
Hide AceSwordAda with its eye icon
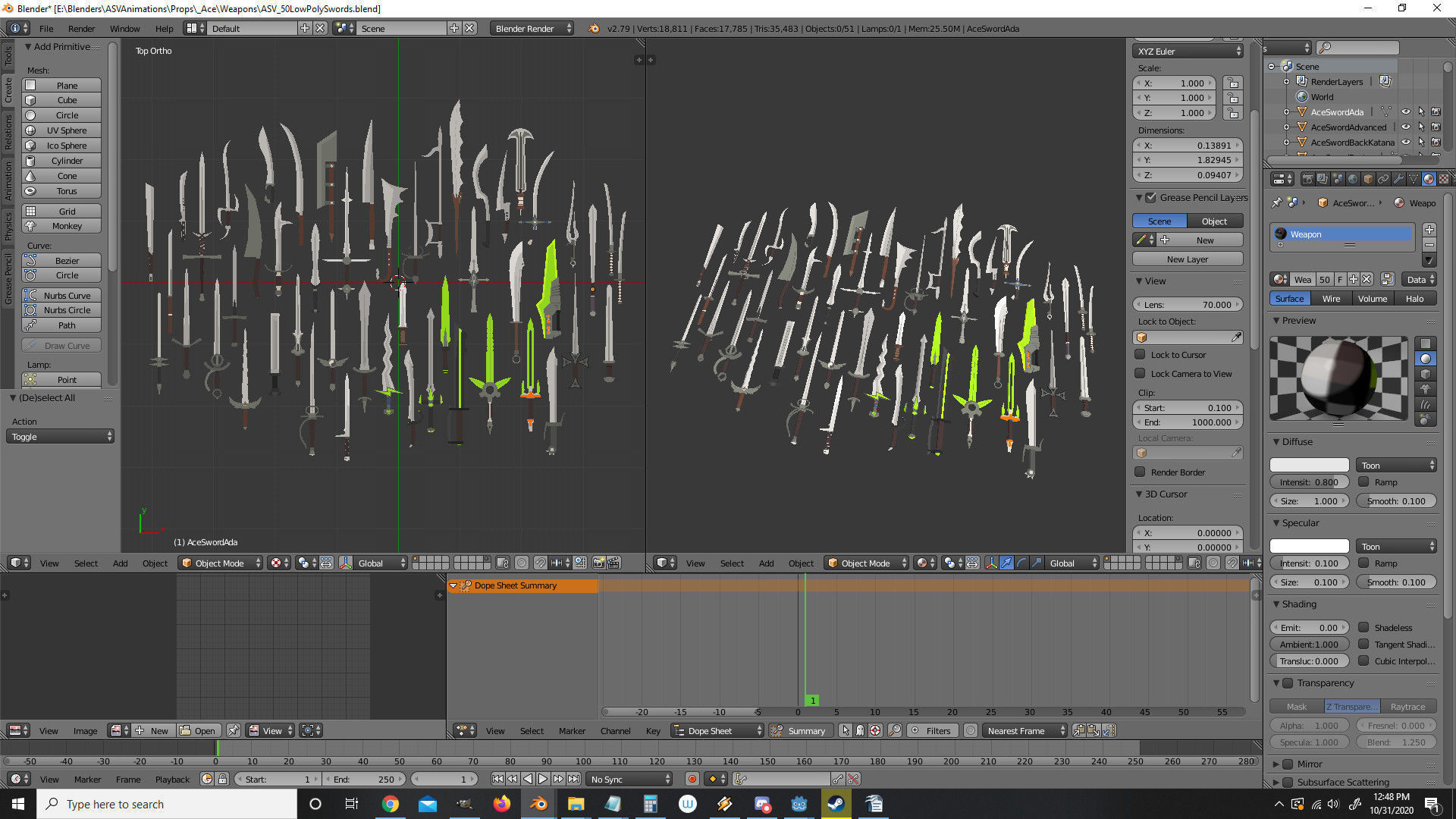pos(1406,112)
